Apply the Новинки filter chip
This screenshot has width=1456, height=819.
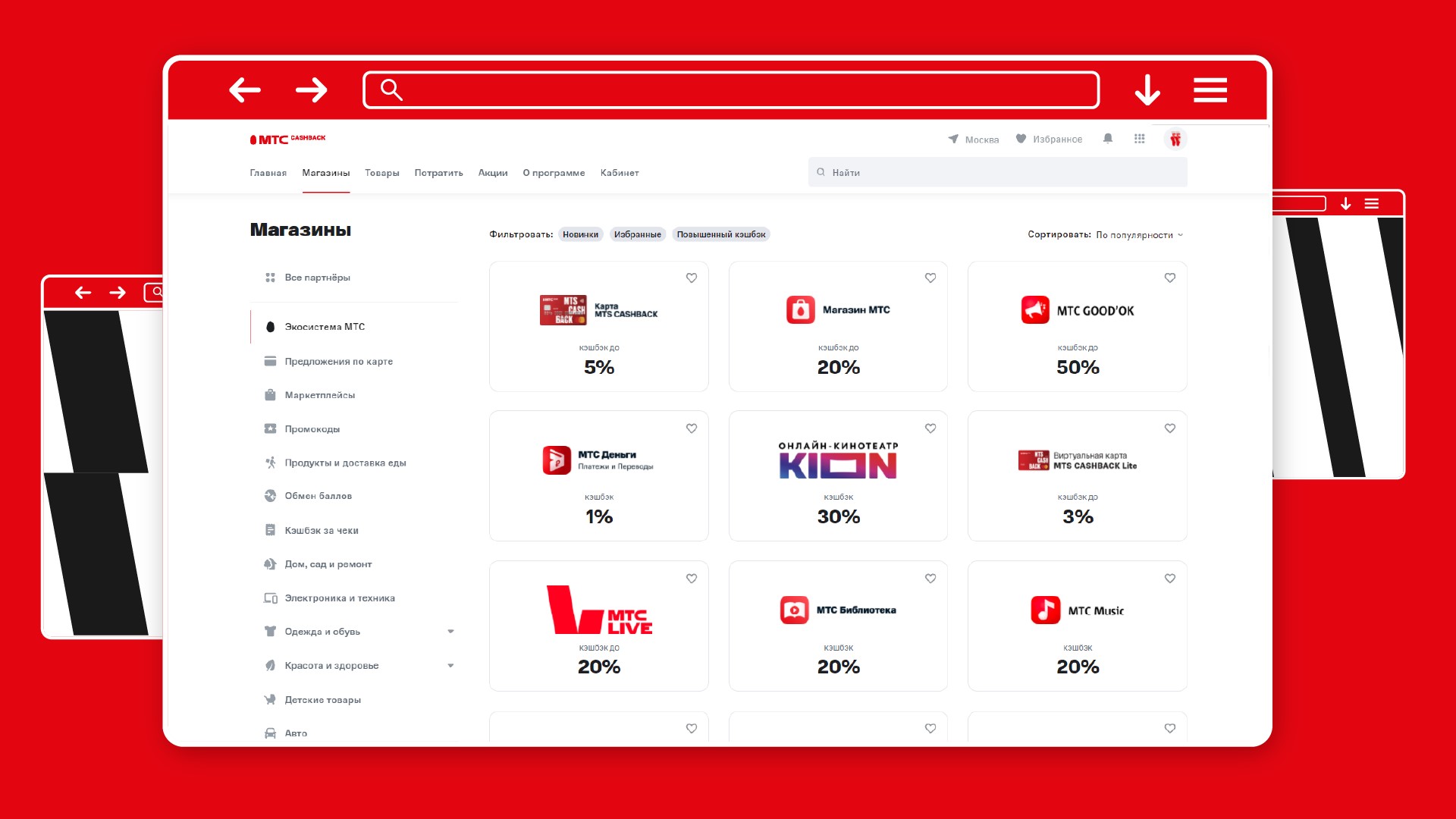(x=581, y=234)
